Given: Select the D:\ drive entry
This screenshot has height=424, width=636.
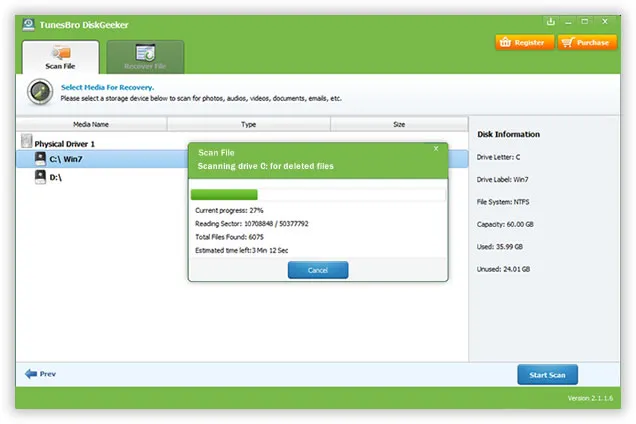Looking at the screenshot, I should coord(56,176).
